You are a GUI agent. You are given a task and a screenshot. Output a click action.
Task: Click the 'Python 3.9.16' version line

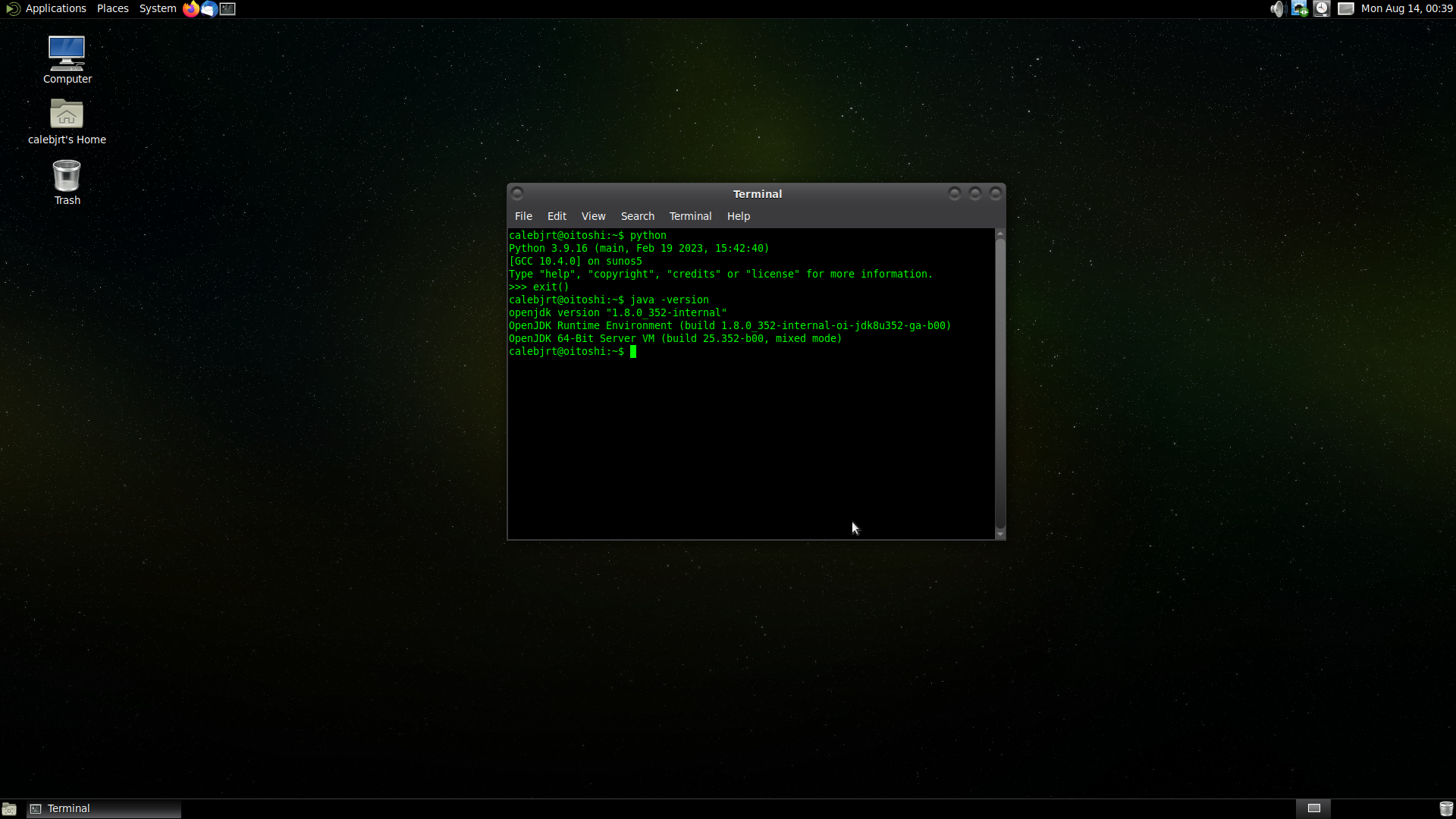(639, 248)
